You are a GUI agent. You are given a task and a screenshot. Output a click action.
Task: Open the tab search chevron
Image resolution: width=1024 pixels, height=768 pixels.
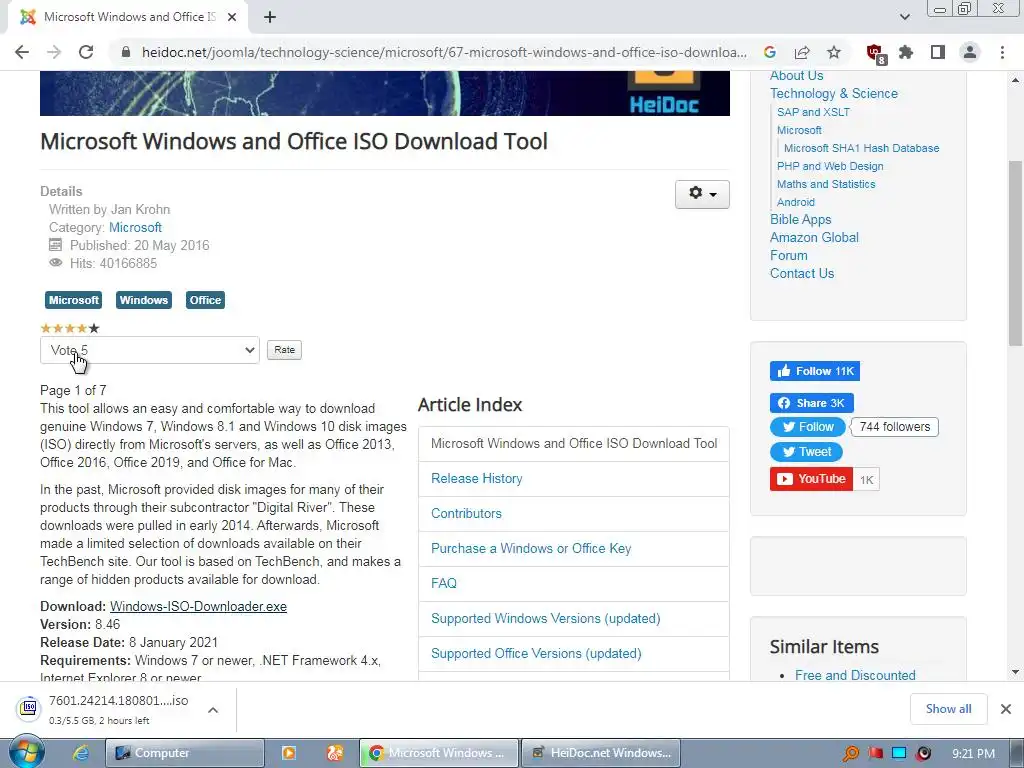[x=904, y=17]
